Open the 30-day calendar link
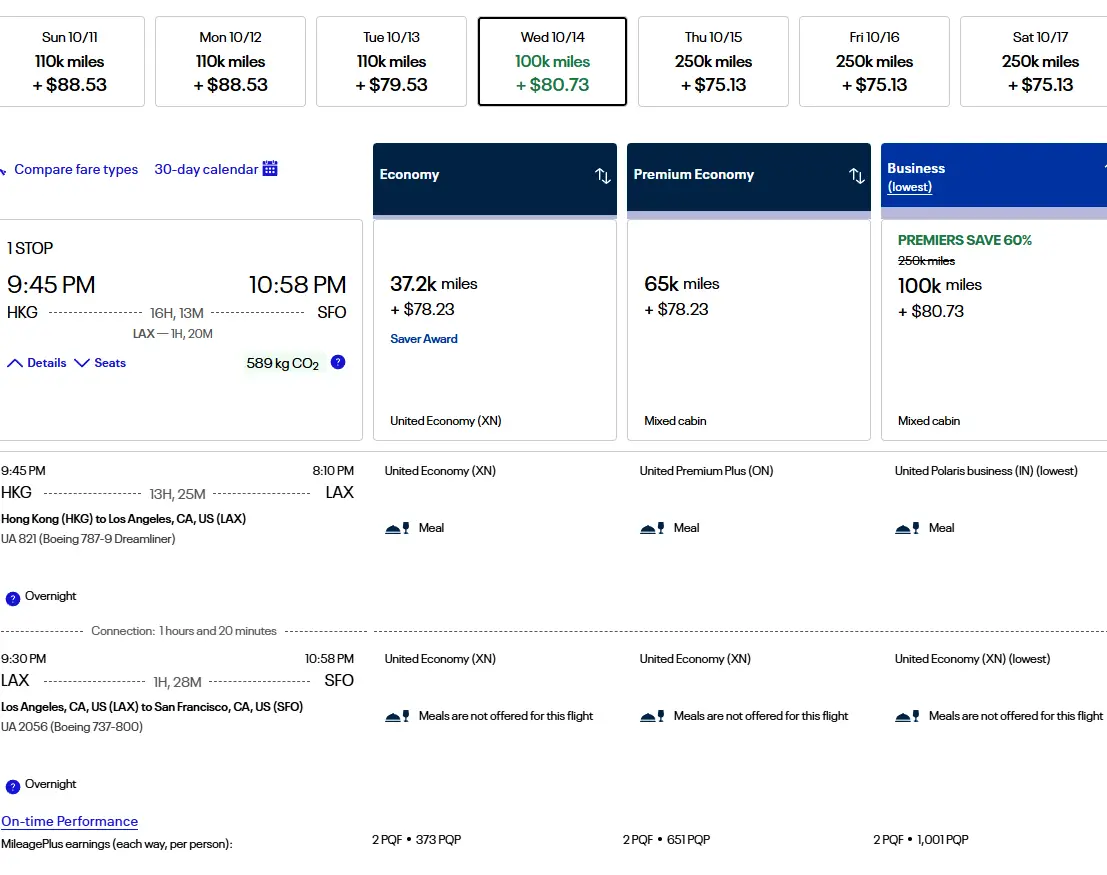Screen dimensions: 1107x875 pyautogui.click(x=206, y=169)
